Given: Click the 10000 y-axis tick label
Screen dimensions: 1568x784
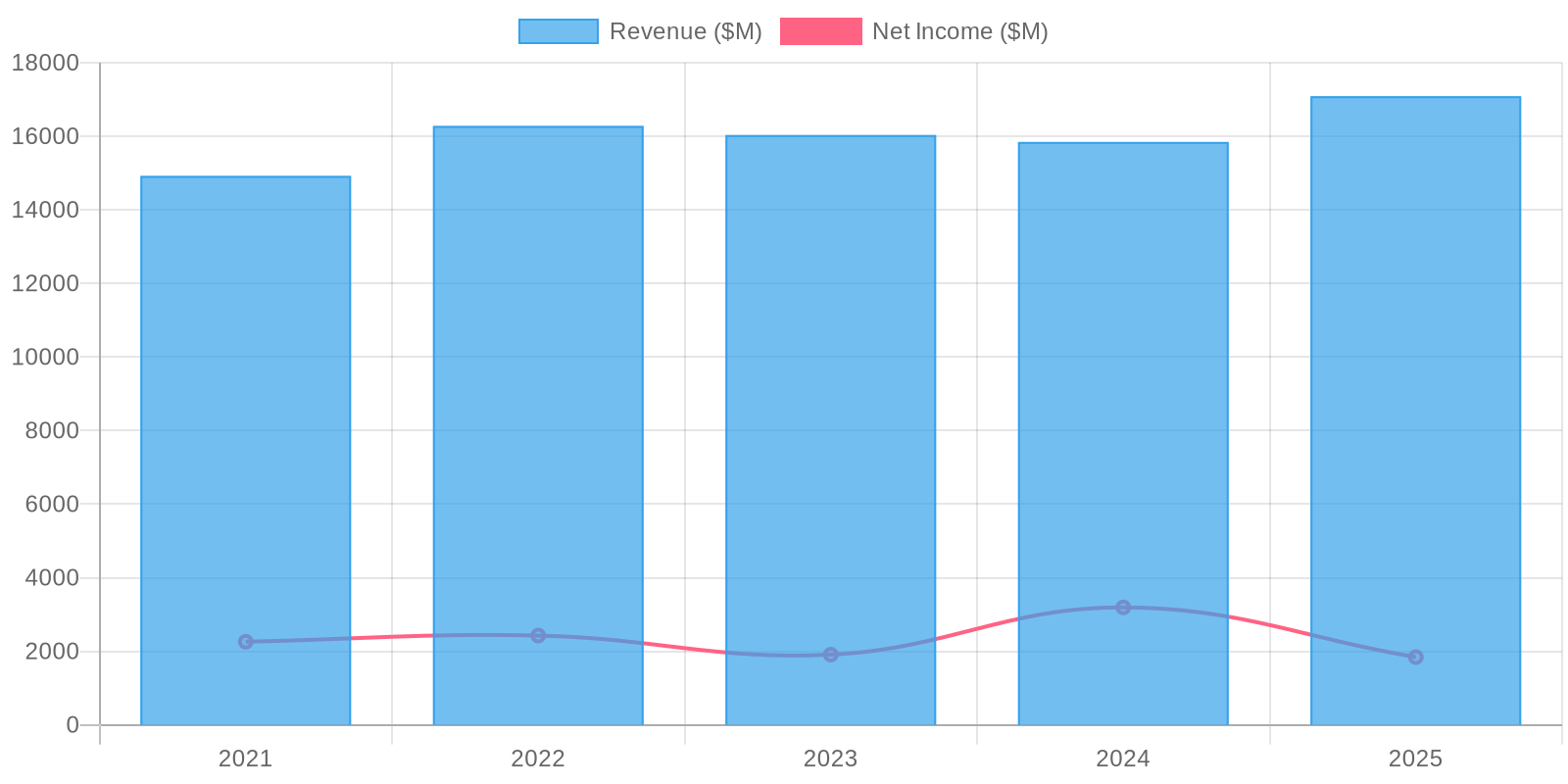Looking at the screenshot, I should [45, 357].
